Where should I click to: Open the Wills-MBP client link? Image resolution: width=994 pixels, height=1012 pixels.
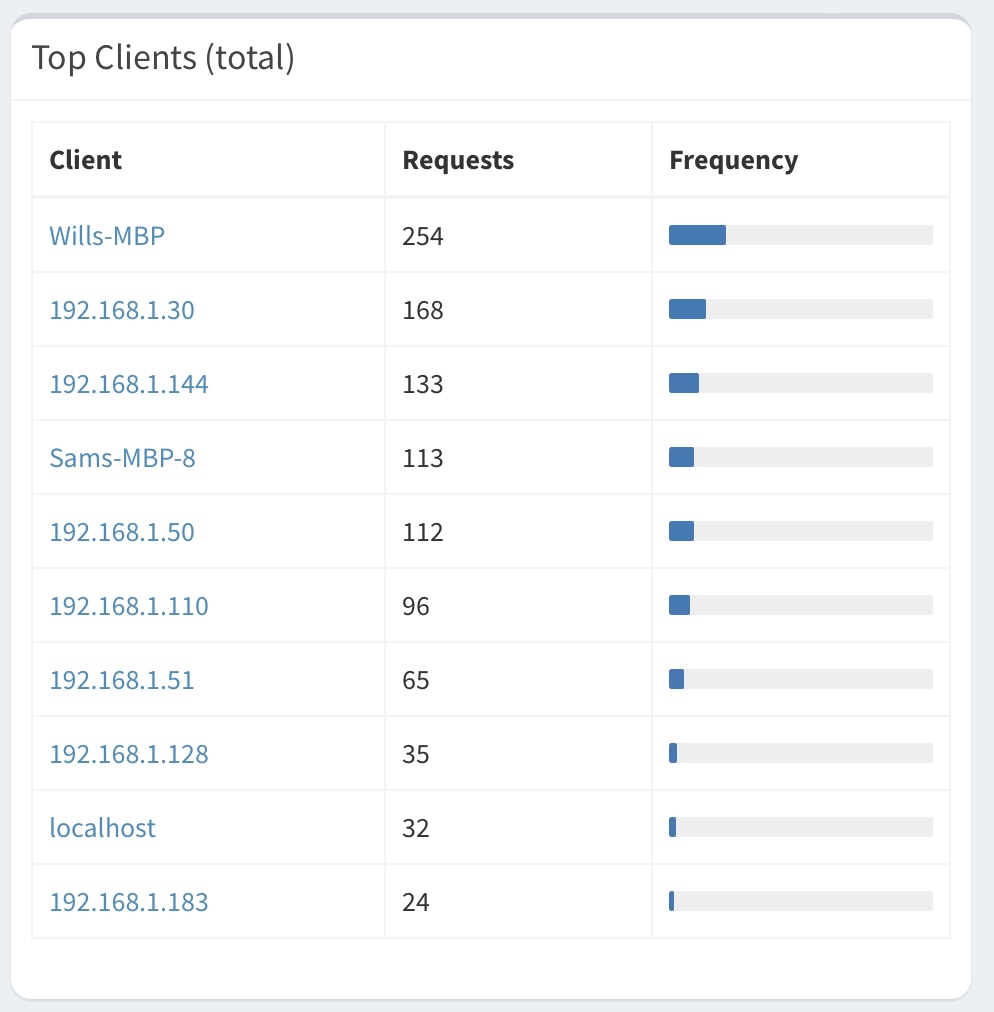107,236
